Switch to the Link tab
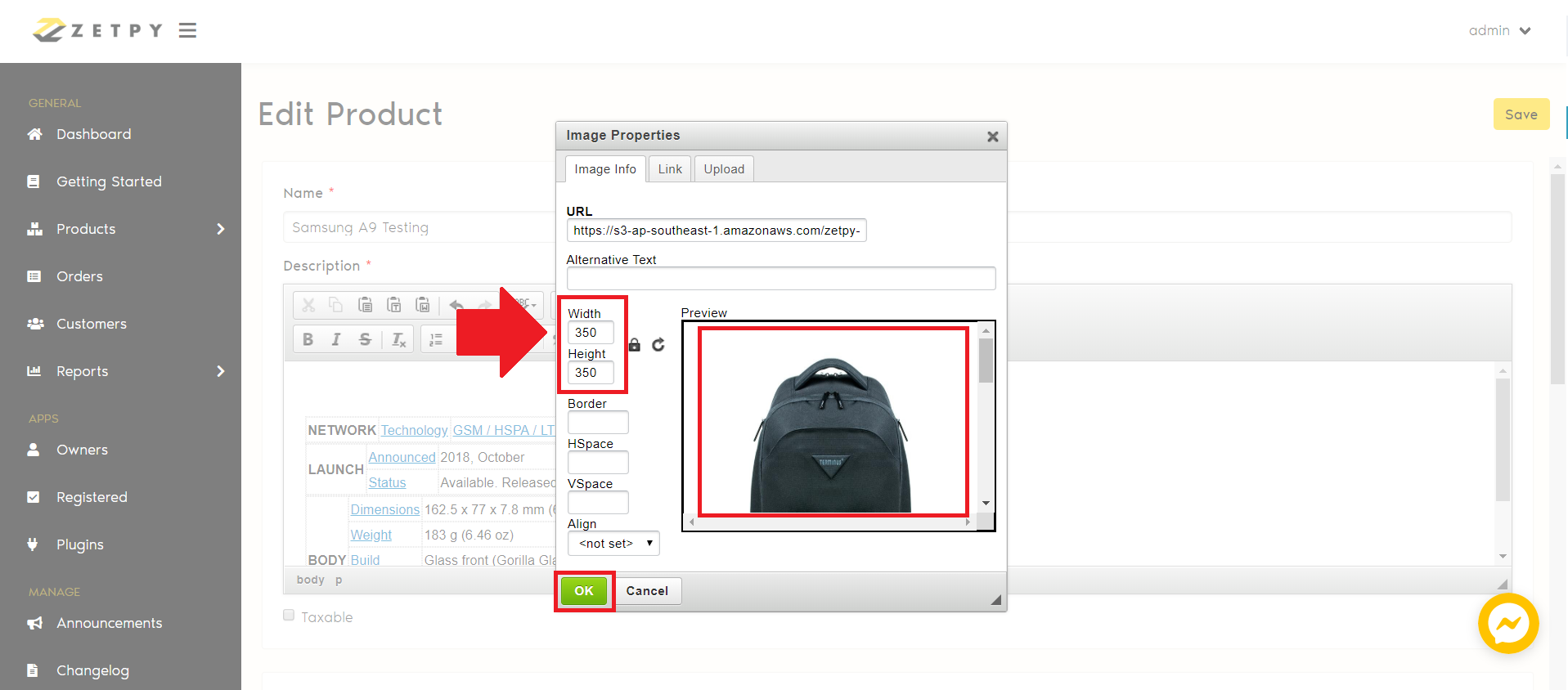This screenshot has height=690, width=1568. coord(670,169)
